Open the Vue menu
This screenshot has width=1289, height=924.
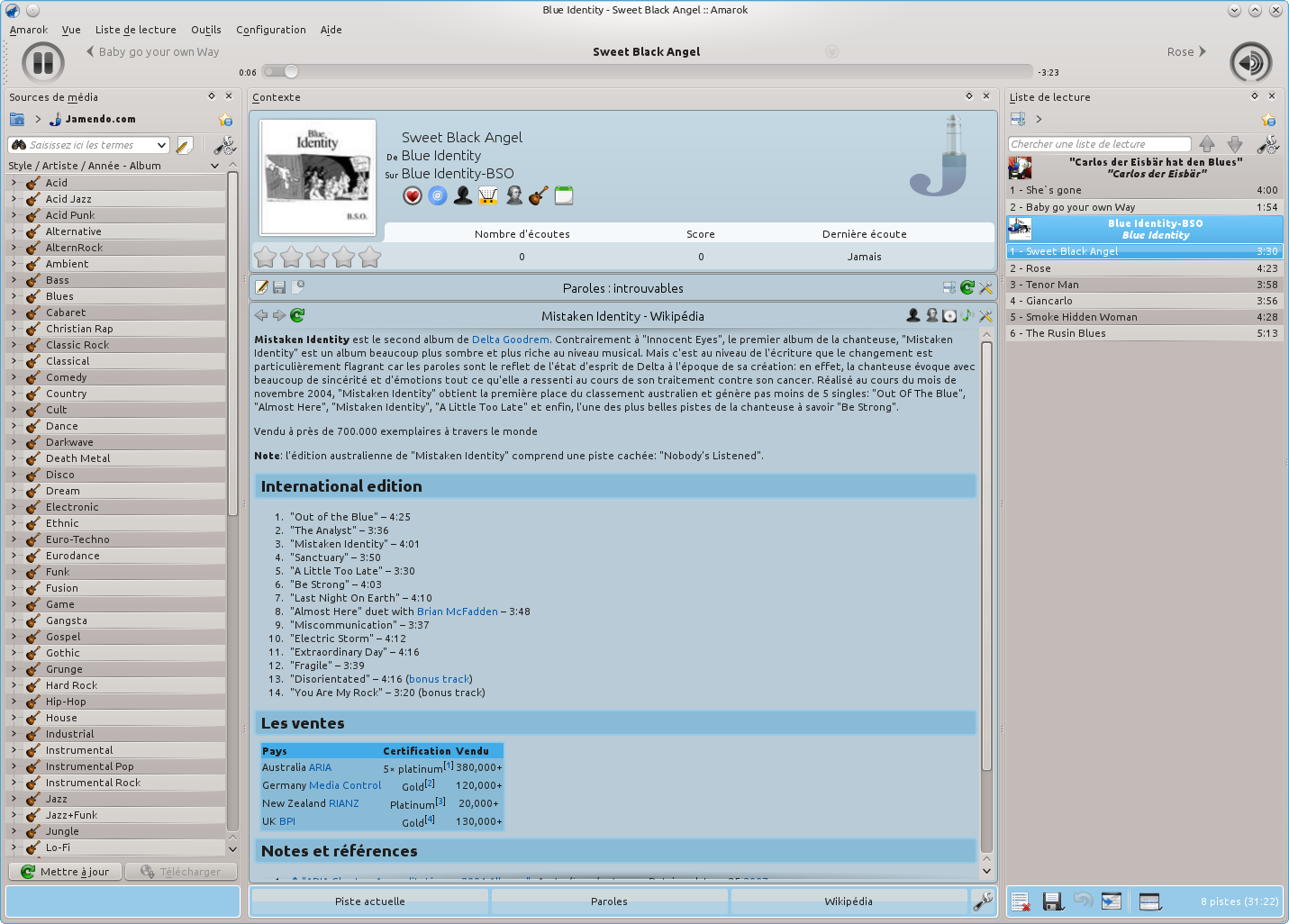[71, 30]
